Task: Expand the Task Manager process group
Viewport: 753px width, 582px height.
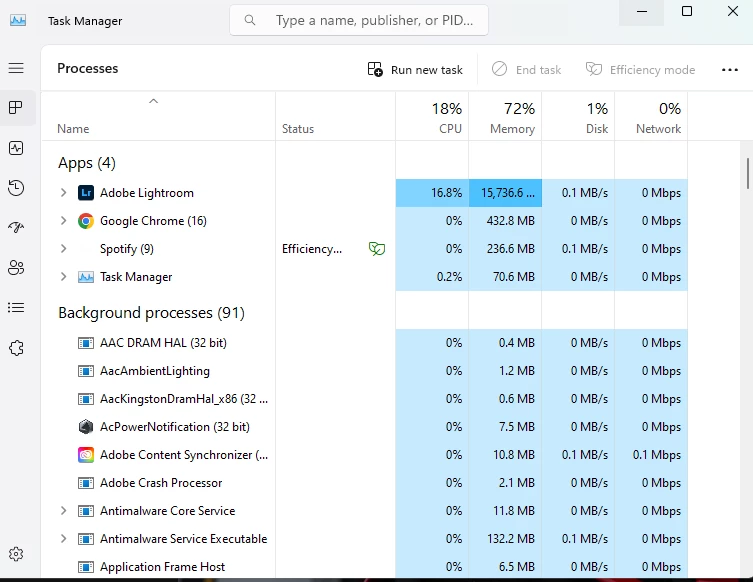Action: tap(63, 277)
